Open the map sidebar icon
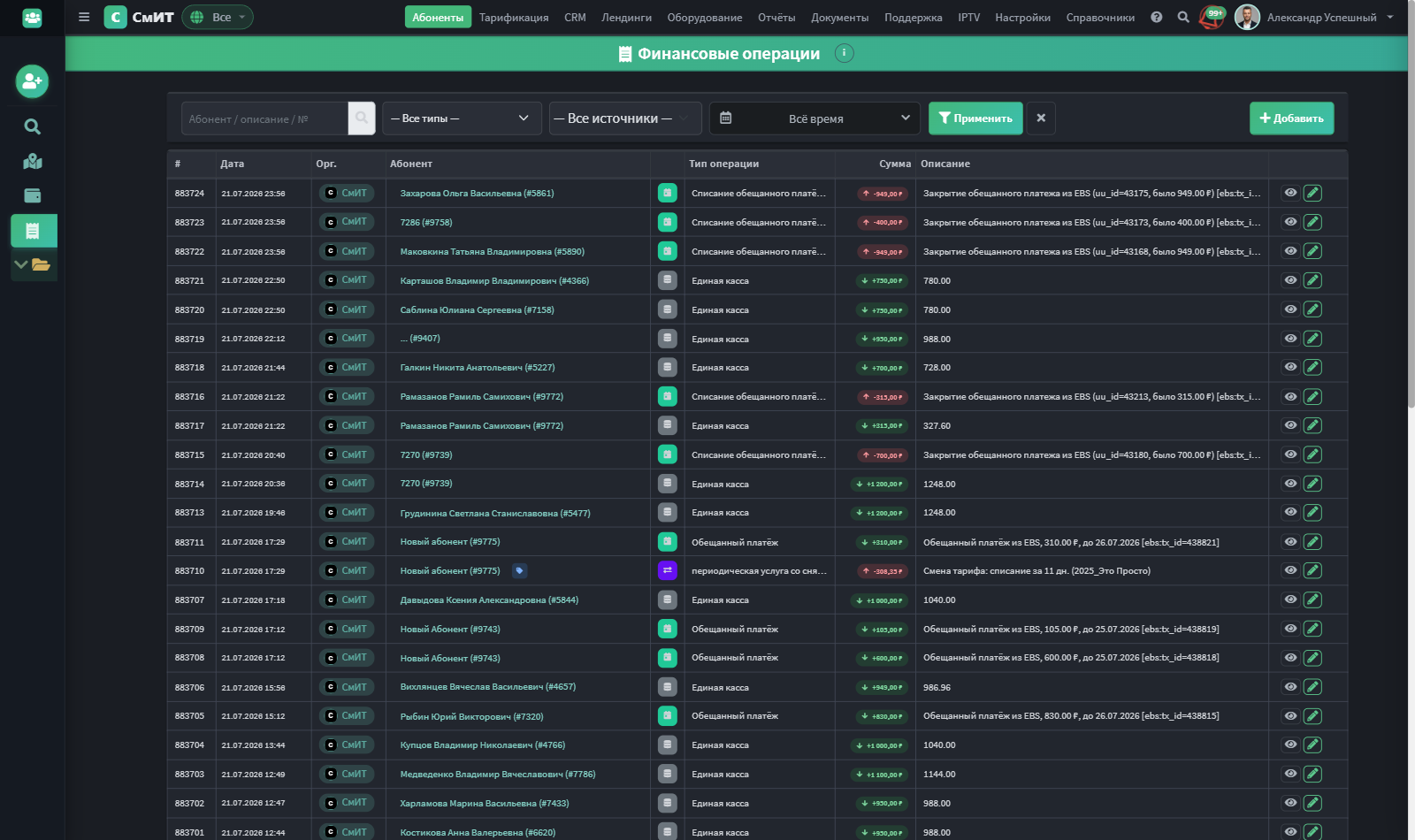Image resolution: width=1415 pixels, height=840 pixels. pos(32,162)
